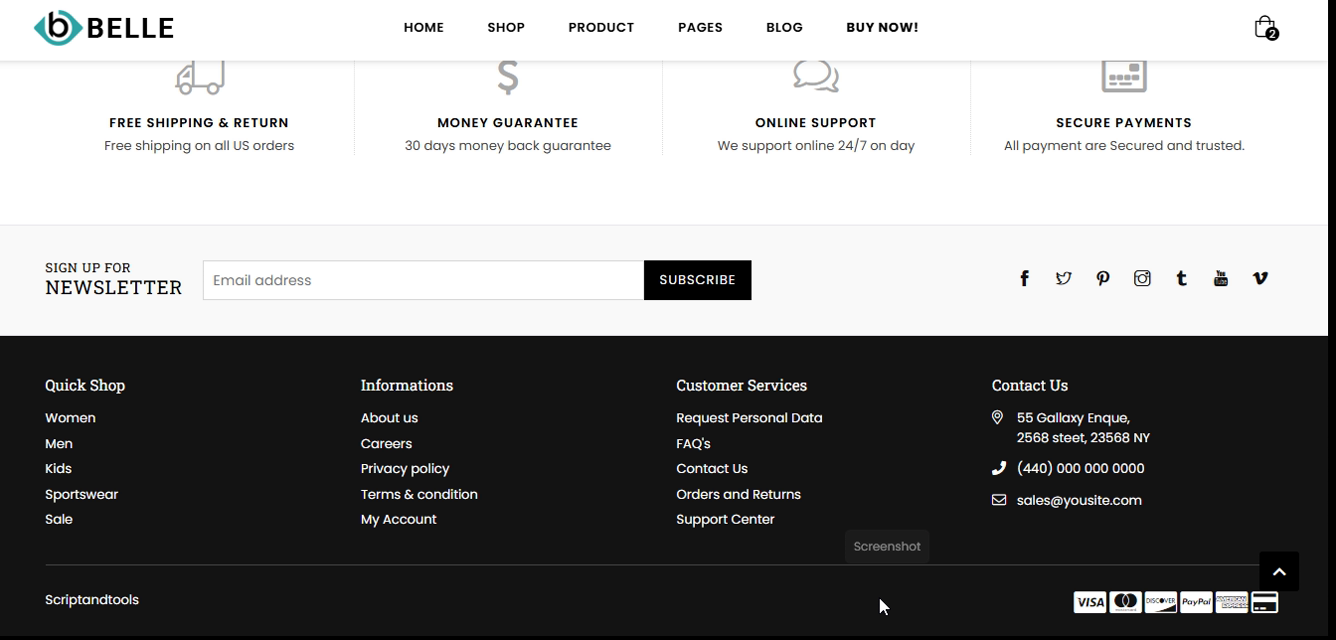Open the Pages menu item

point(700,27)
